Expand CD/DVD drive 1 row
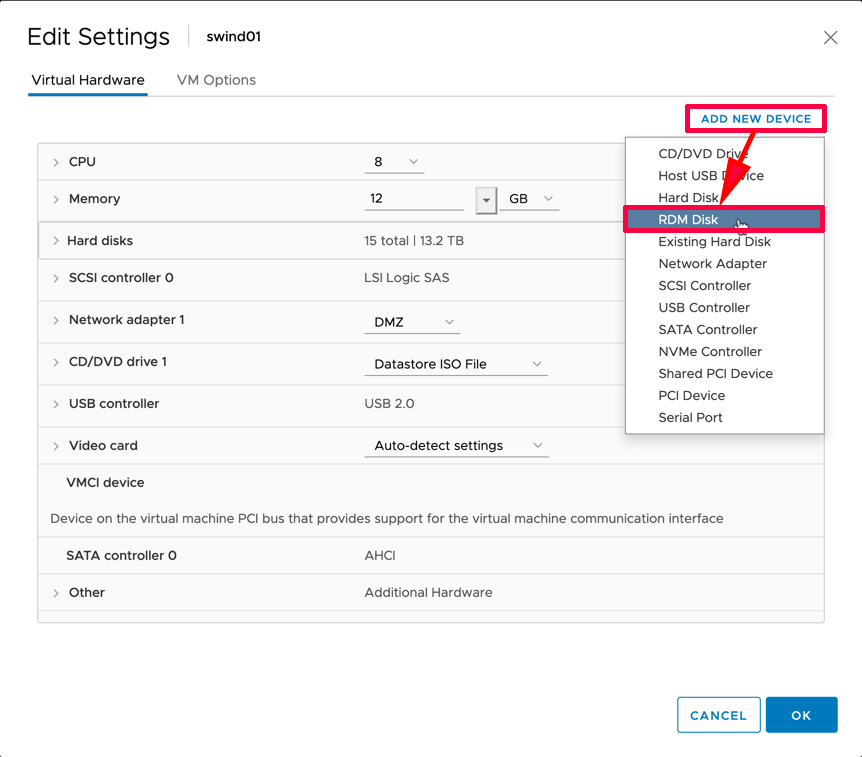Screen dimensions: 862x757 pos(56,362)
